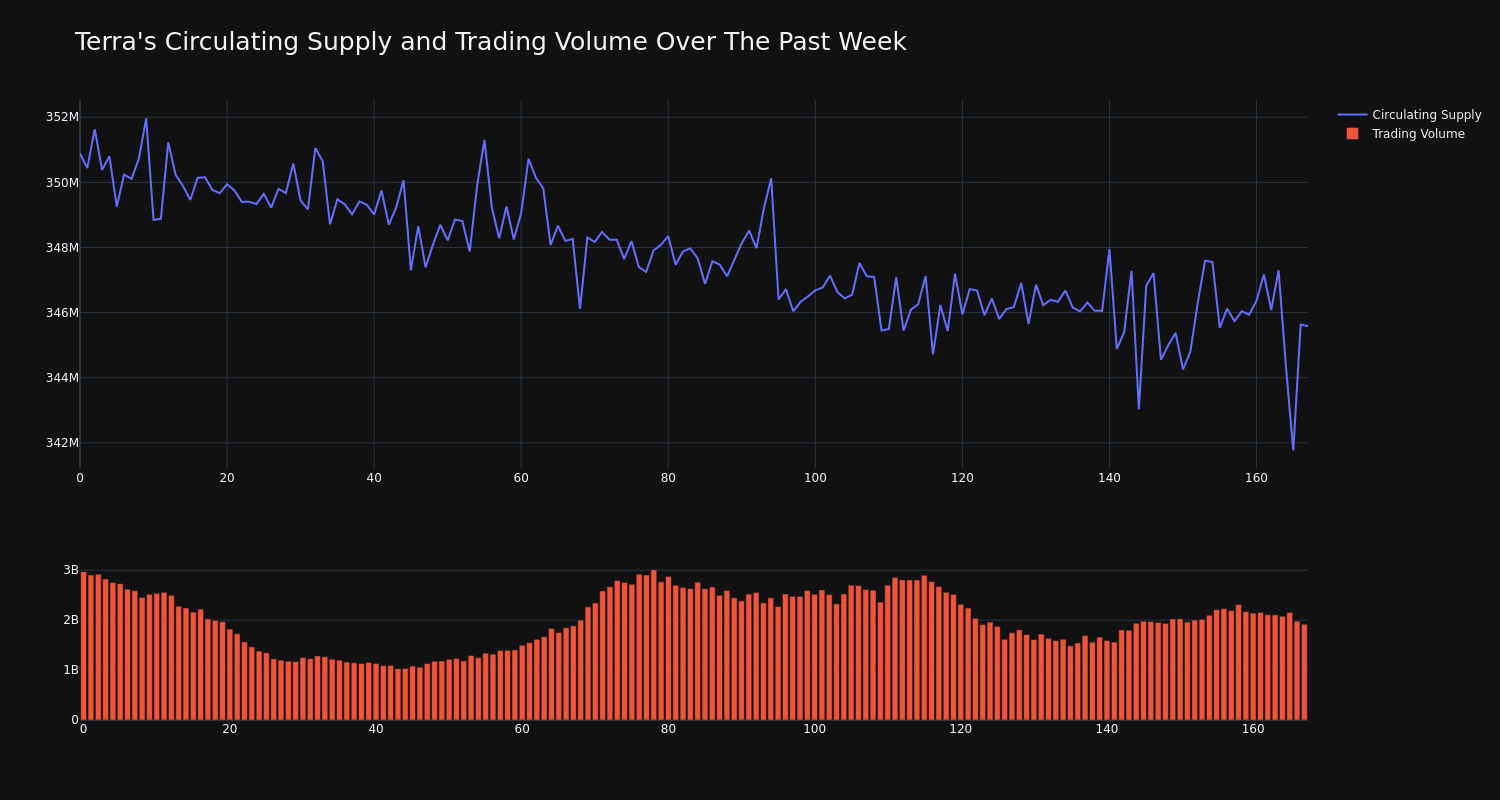Viewport: 1500px width, 800px height.
Task: Click x-axis label 40 under volume chart
Action: [x=376, y=729]
